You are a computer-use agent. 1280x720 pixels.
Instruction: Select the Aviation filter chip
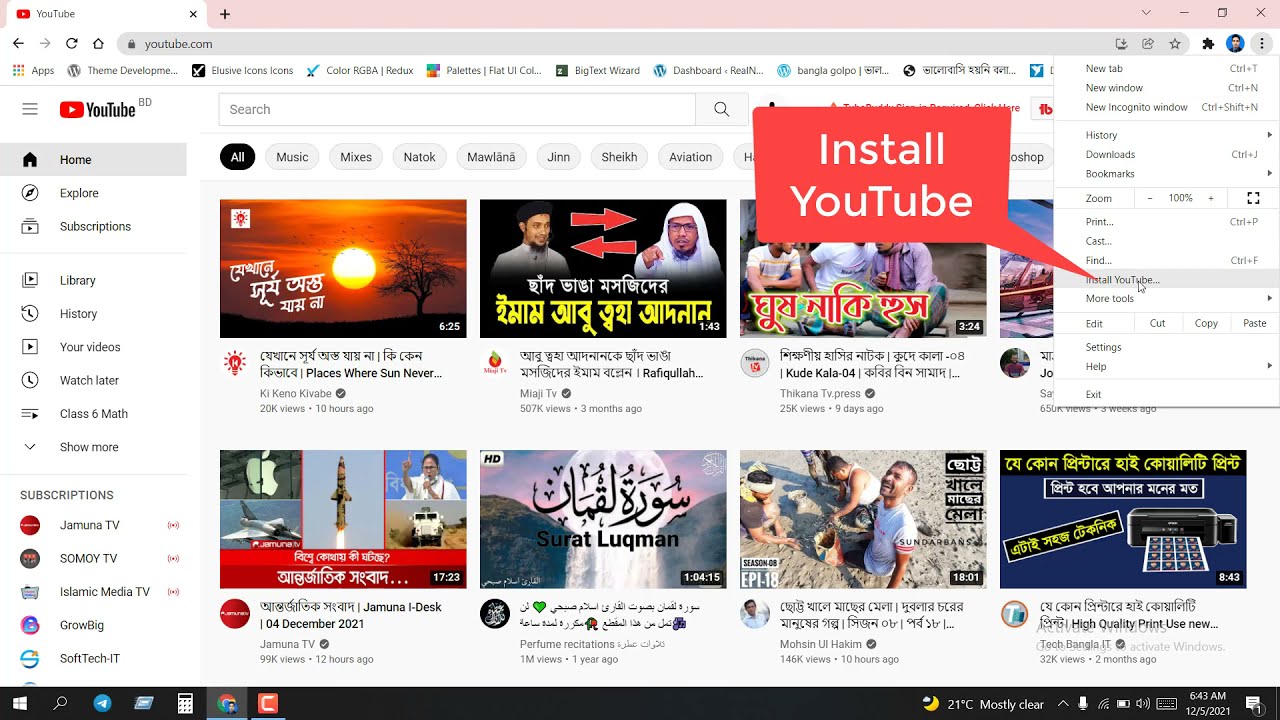coord(690,157)
